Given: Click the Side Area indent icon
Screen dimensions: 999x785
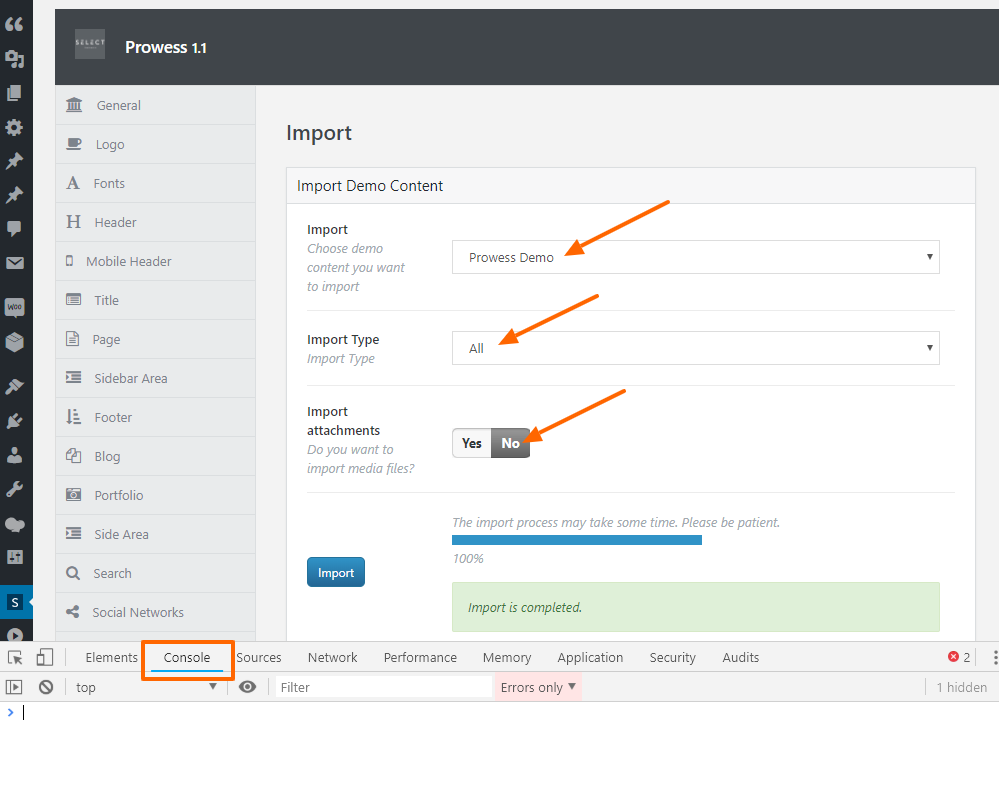Looking at the screenshot, I should [x=74, y=533].
